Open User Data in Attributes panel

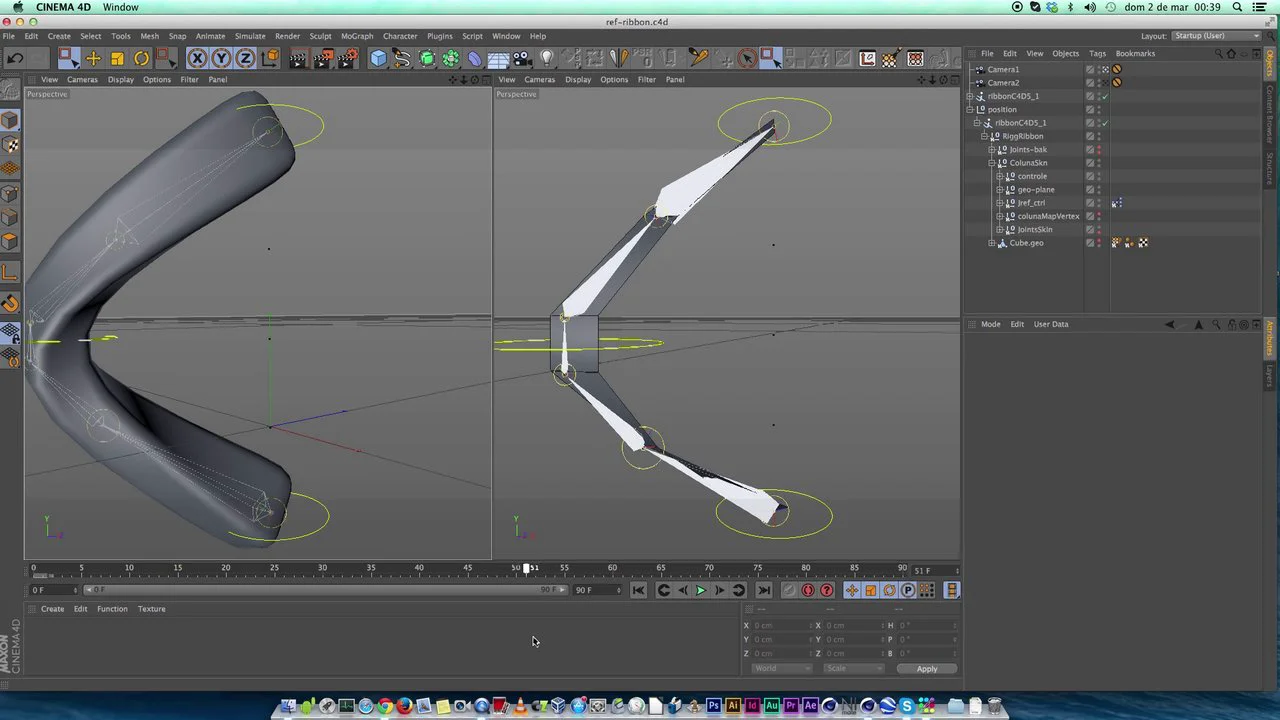click(1051, 324)
